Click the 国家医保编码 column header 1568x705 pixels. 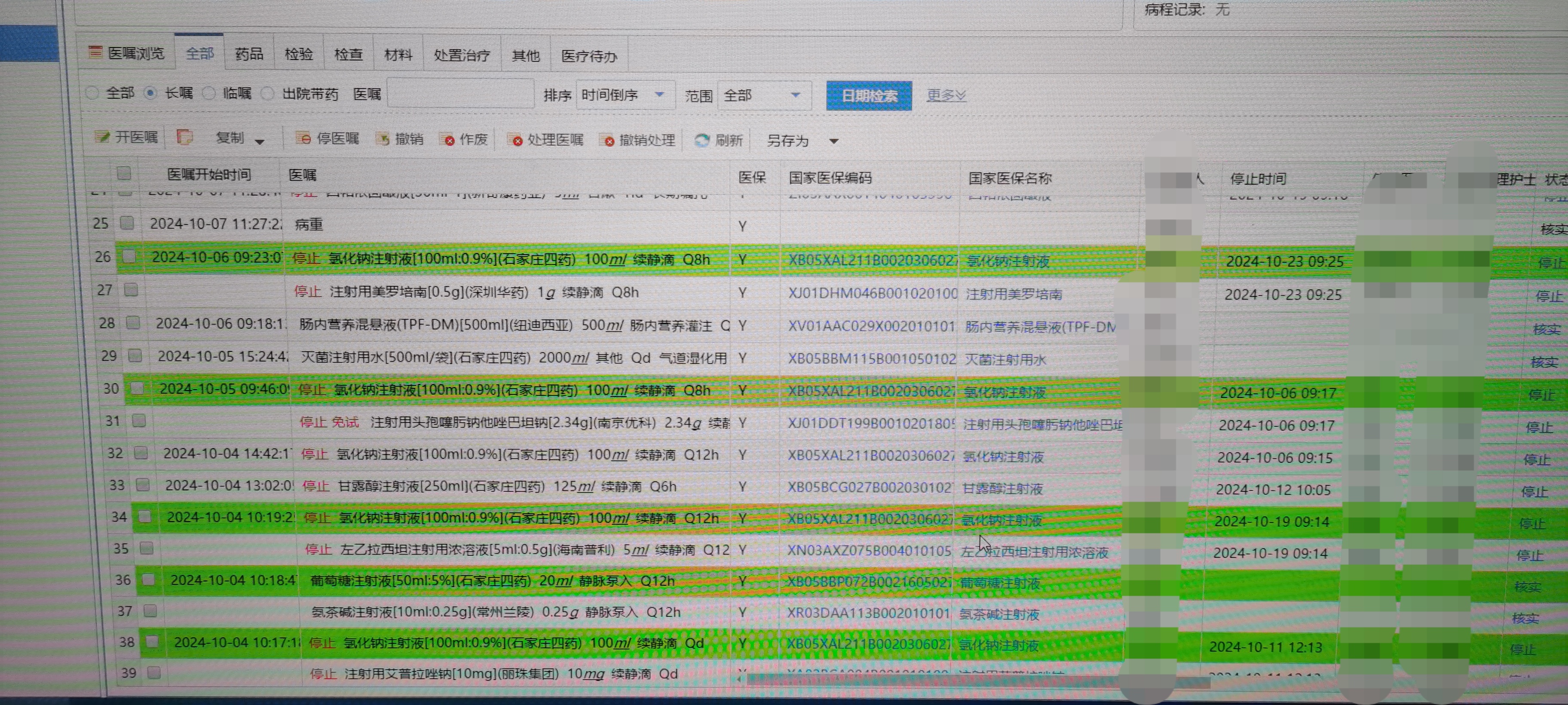(830, 178)
